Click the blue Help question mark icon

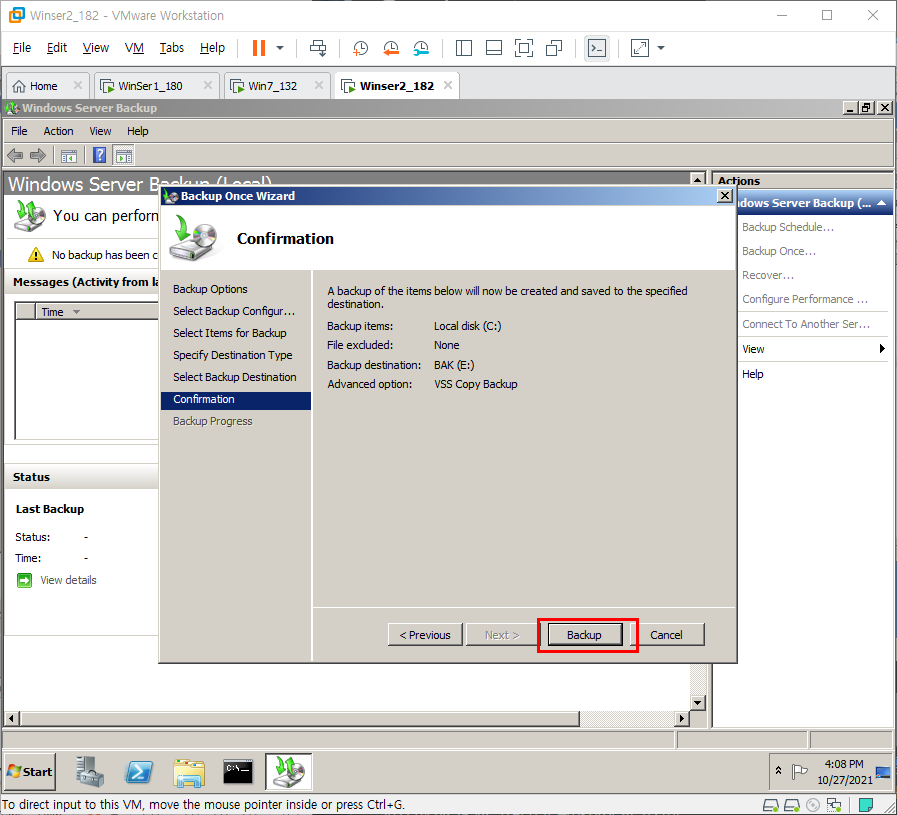coord(99,155)
